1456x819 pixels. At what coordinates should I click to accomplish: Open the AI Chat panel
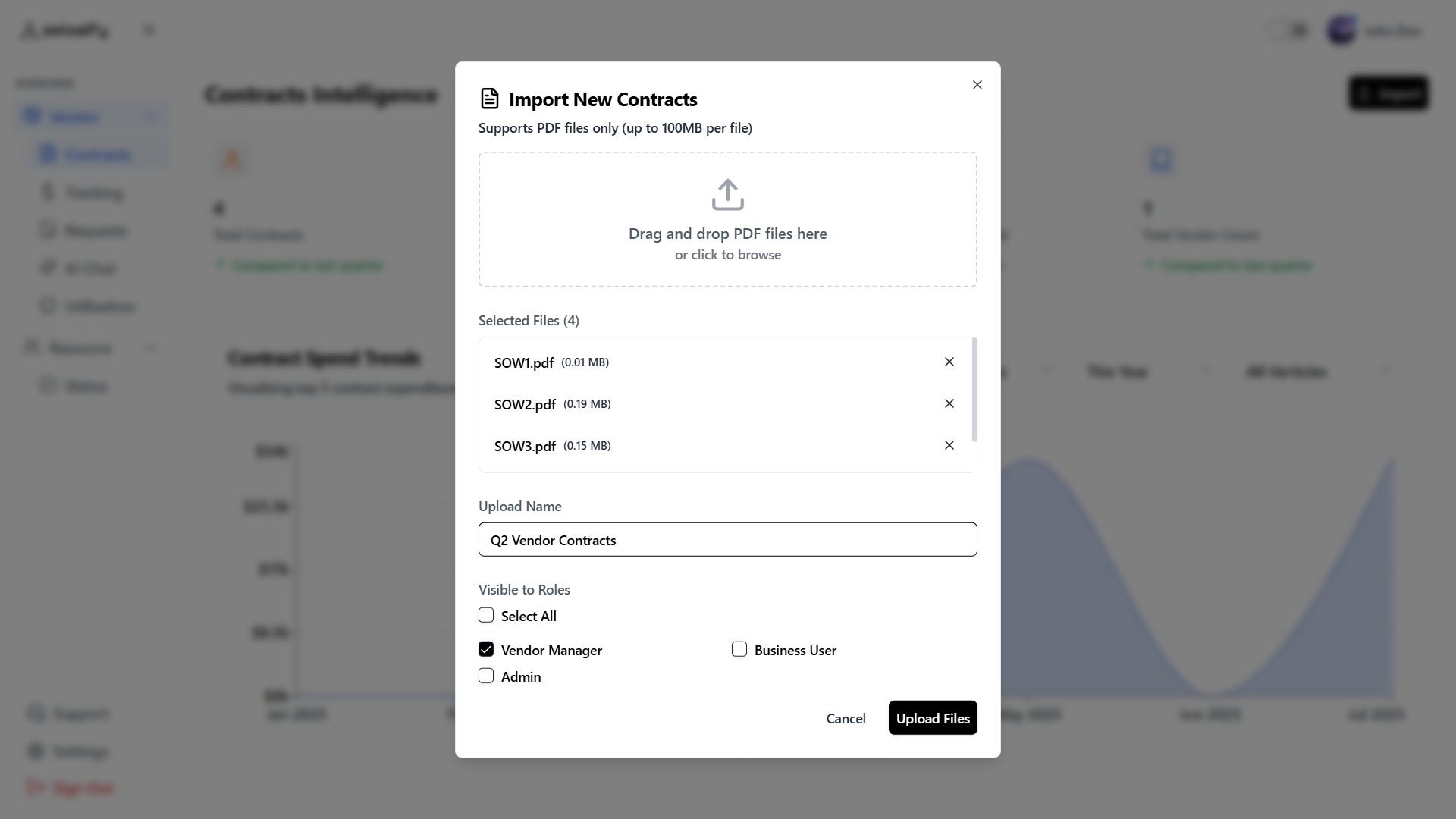(x=90, y=268)
